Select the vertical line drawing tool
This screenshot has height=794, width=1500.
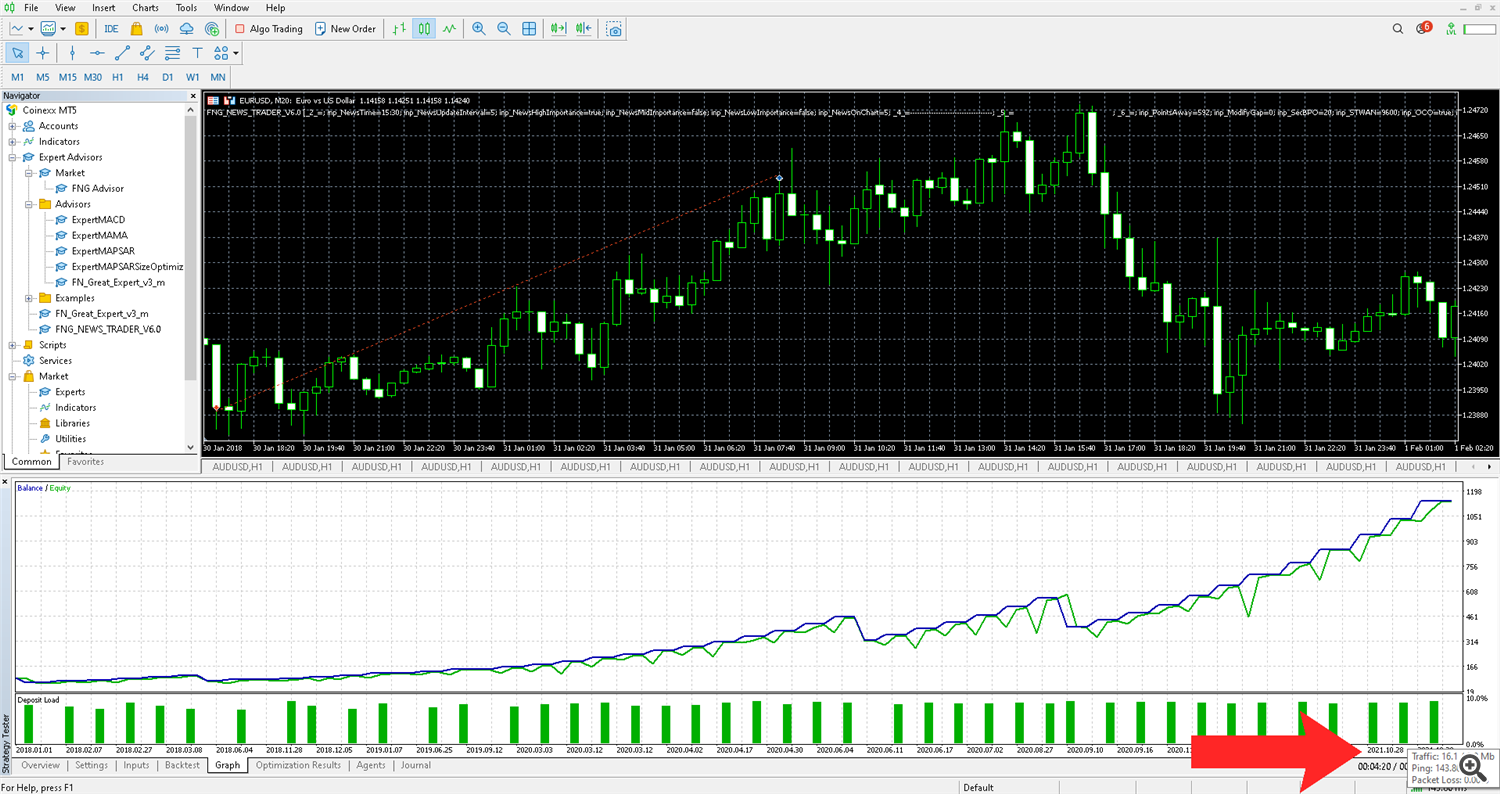coord(72,53)
